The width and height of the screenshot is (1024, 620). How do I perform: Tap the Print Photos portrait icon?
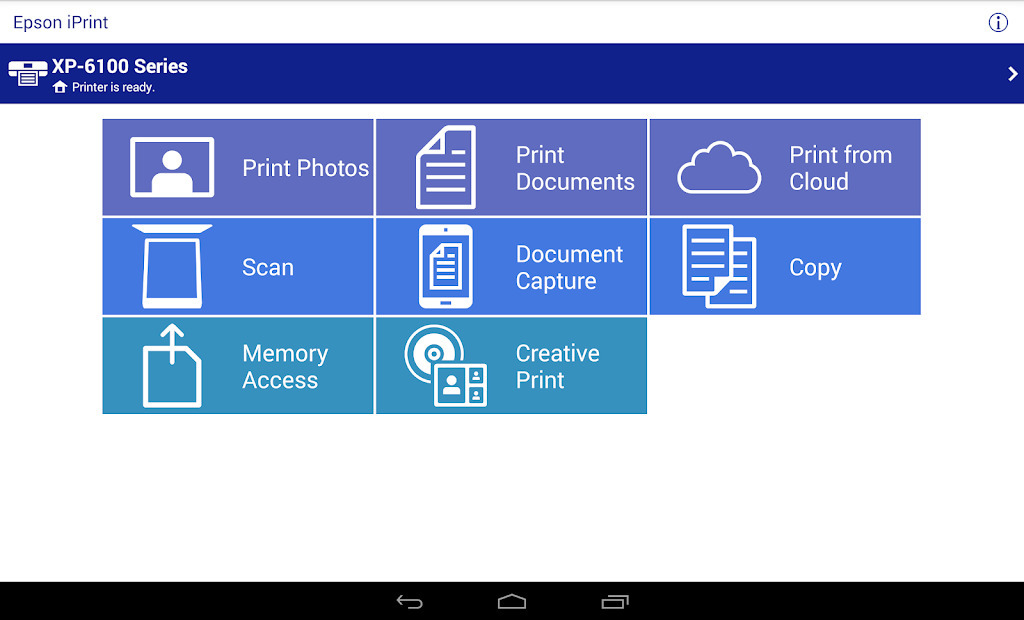(172, 167)
